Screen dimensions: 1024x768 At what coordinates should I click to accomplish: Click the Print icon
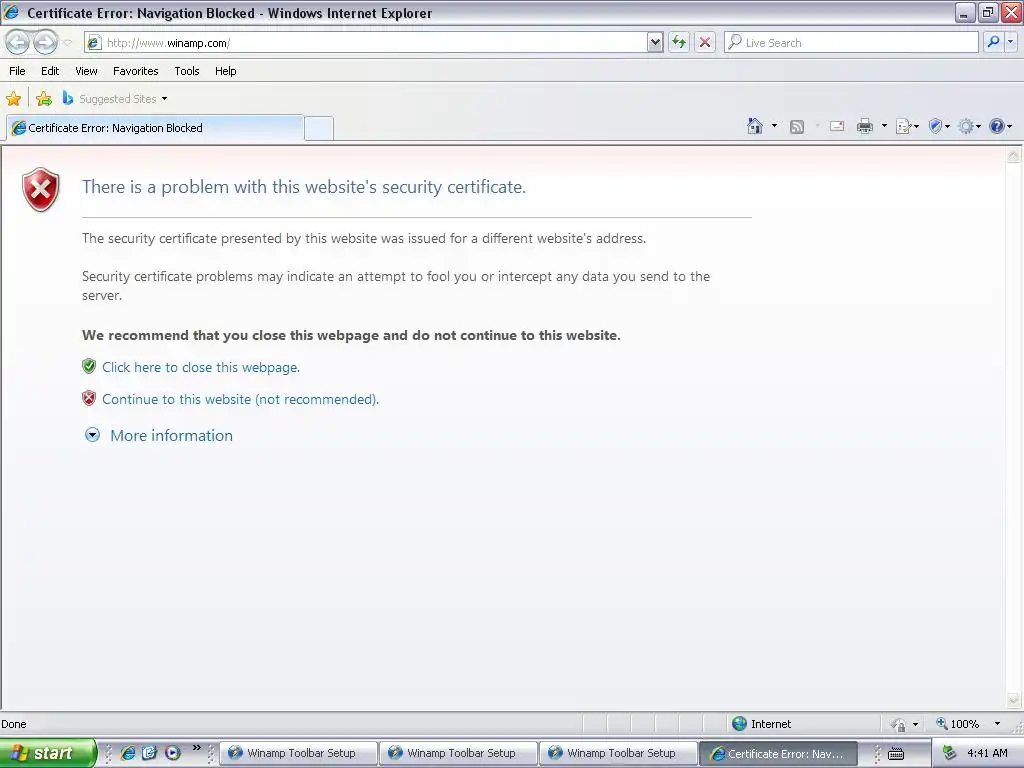pyautogui.click(x=865, y=127)
